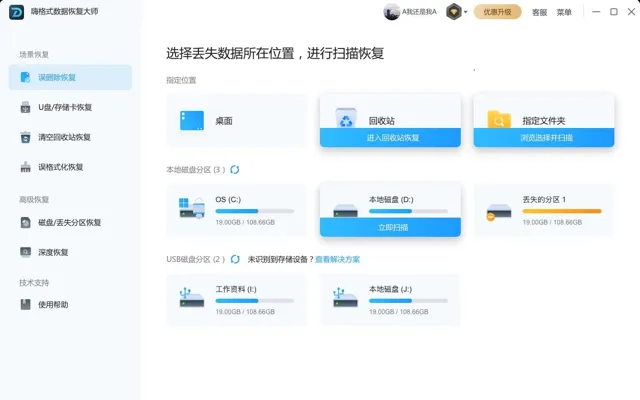Click the 本地磁盘分区 (3) section label
Image resolution: width=640 pixels, height=400 pixels.
point(196,169)
